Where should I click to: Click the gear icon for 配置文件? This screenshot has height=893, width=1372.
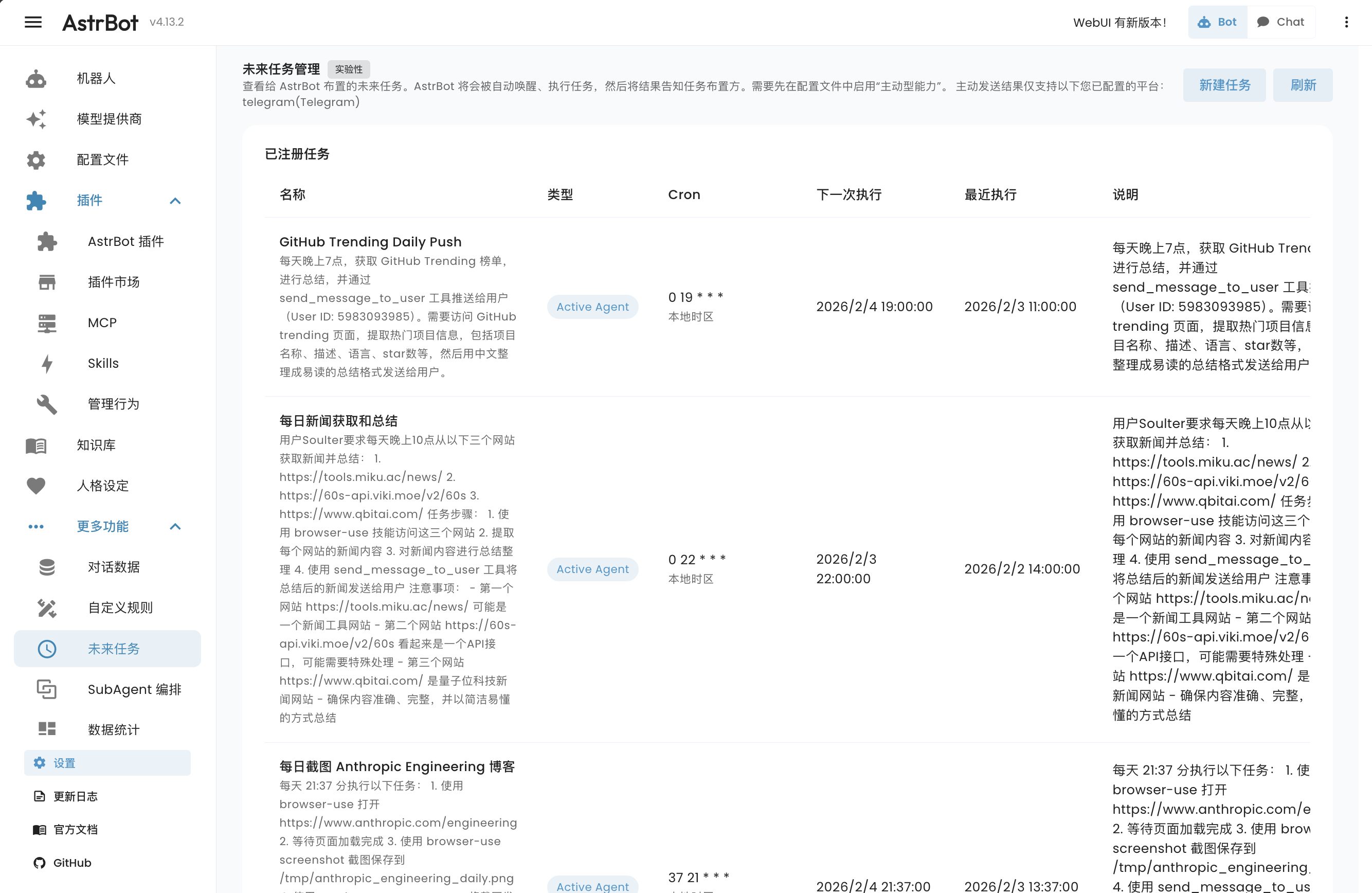point(36,159)
